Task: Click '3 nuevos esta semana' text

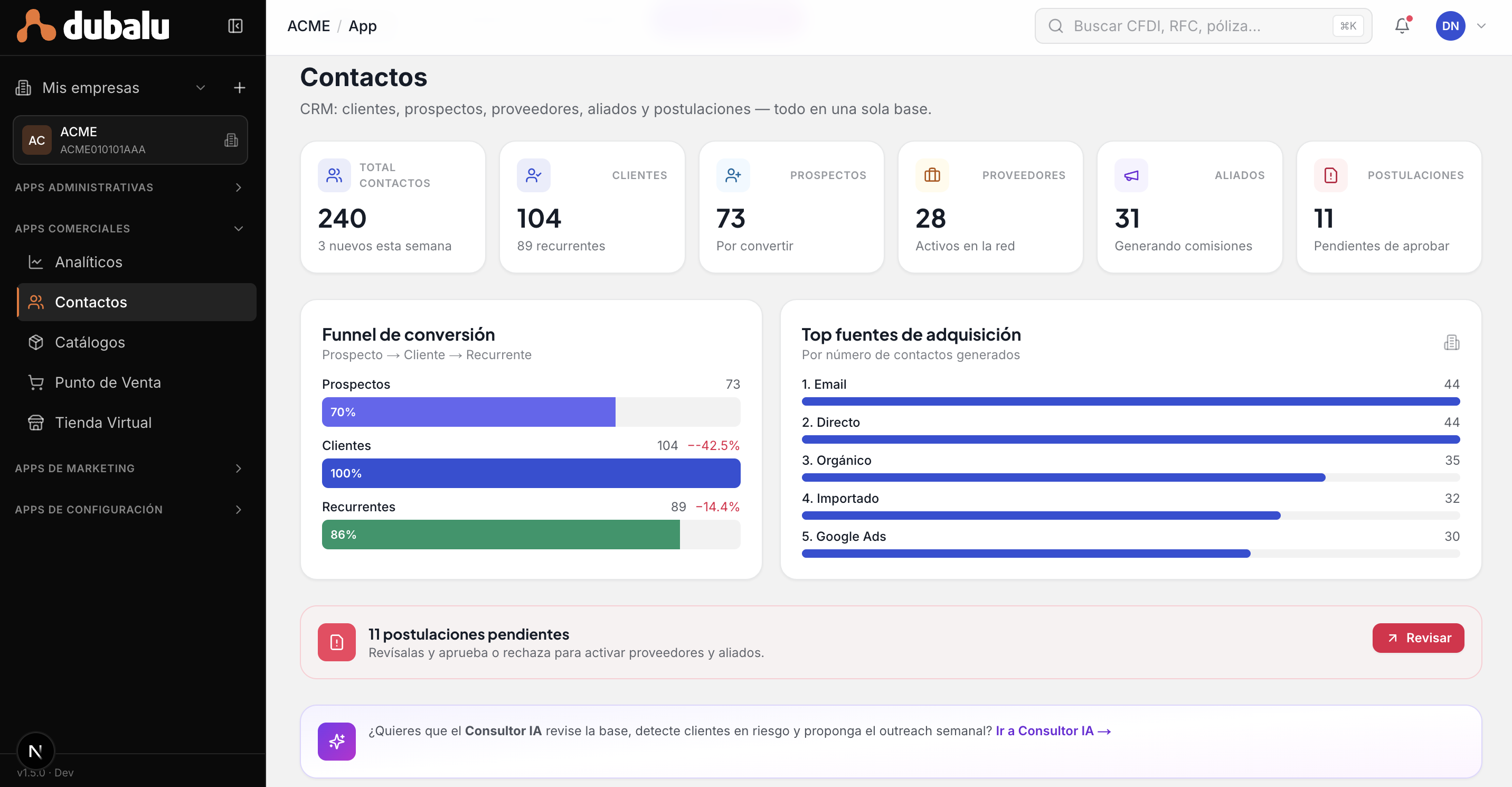Action: pos(384,246)
